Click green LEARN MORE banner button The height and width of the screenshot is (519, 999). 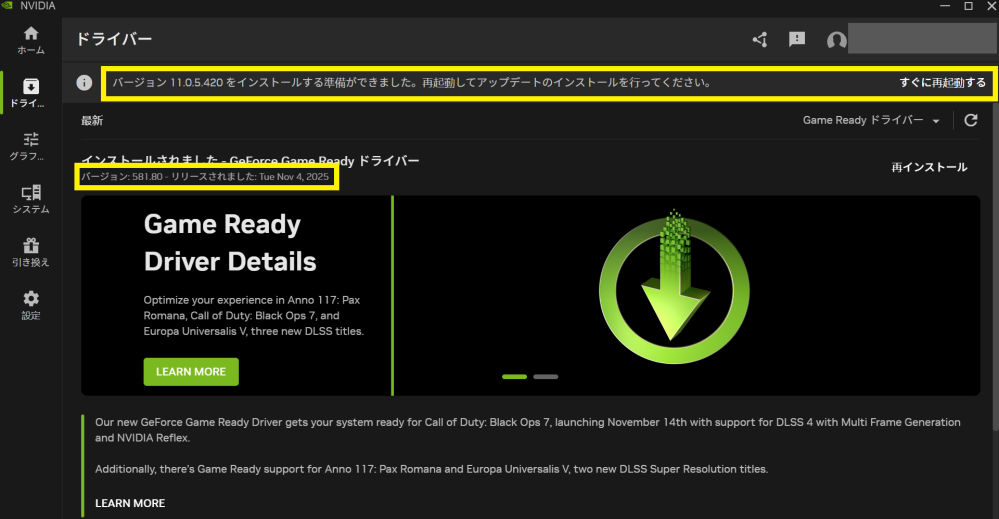point(191,372)
